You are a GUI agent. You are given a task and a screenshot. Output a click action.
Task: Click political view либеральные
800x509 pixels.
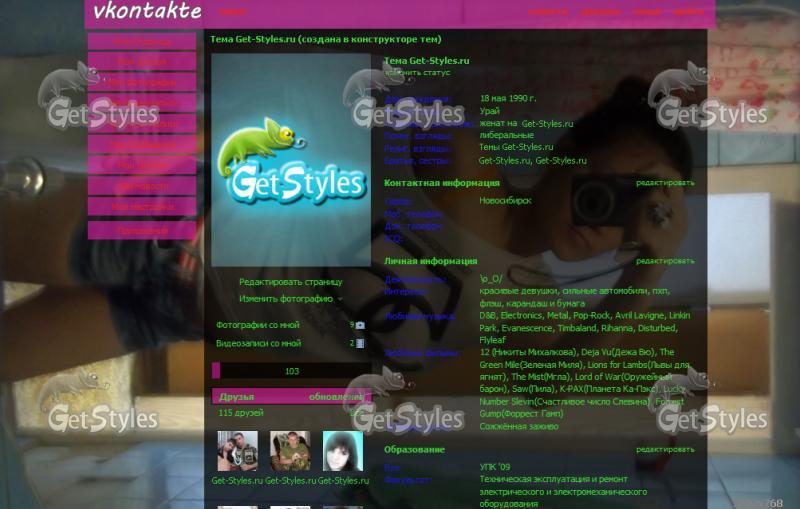(506, 135)
